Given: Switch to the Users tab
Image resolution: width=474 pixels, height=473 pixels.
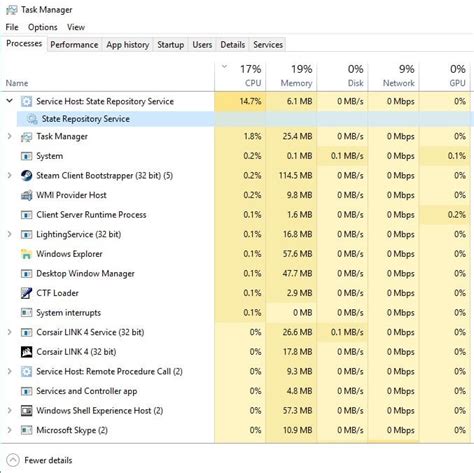Looking at the screenshot, I should tap(202, 45).
